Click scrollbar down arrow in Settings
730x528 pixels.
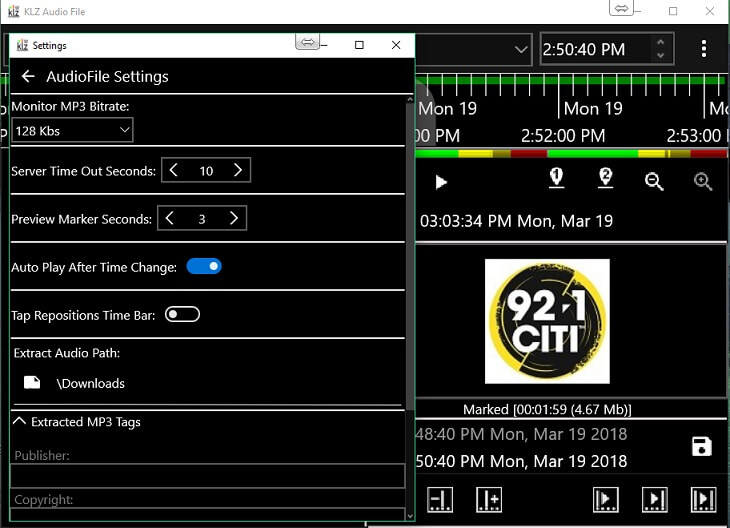(x=410, y=515)
